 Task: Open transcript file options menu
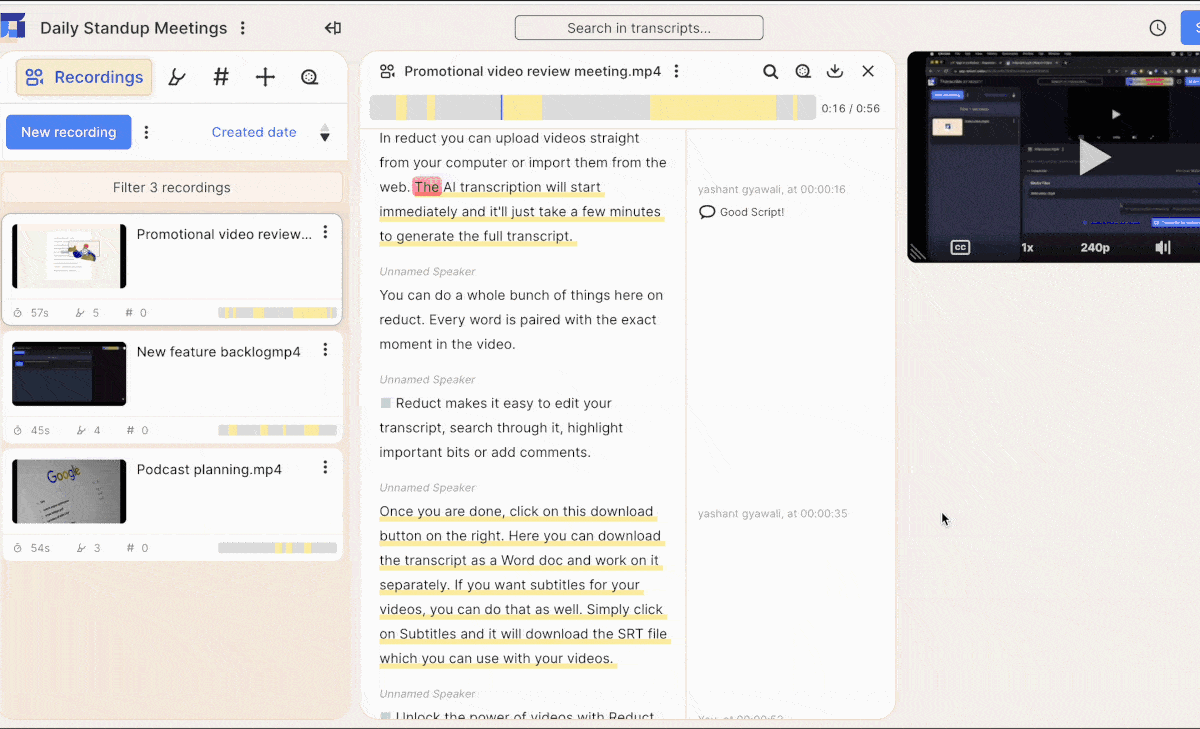(x=677, y=72)
